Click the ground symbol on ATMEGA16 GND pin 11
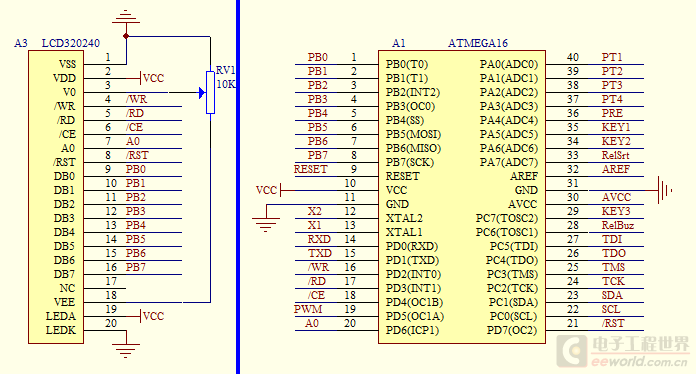 click(x=266, y=225)
